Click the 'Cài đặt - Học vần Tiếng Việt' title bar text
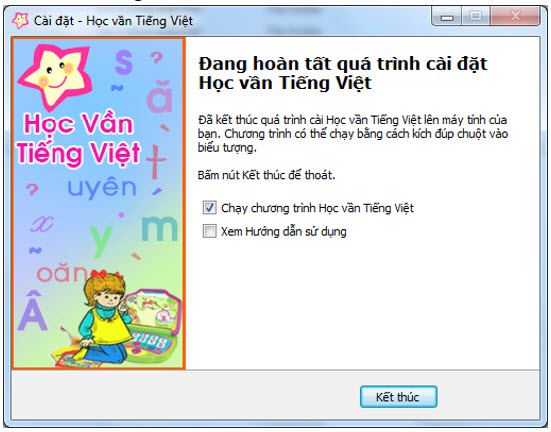The image size is (551, 432). (113, 21)
